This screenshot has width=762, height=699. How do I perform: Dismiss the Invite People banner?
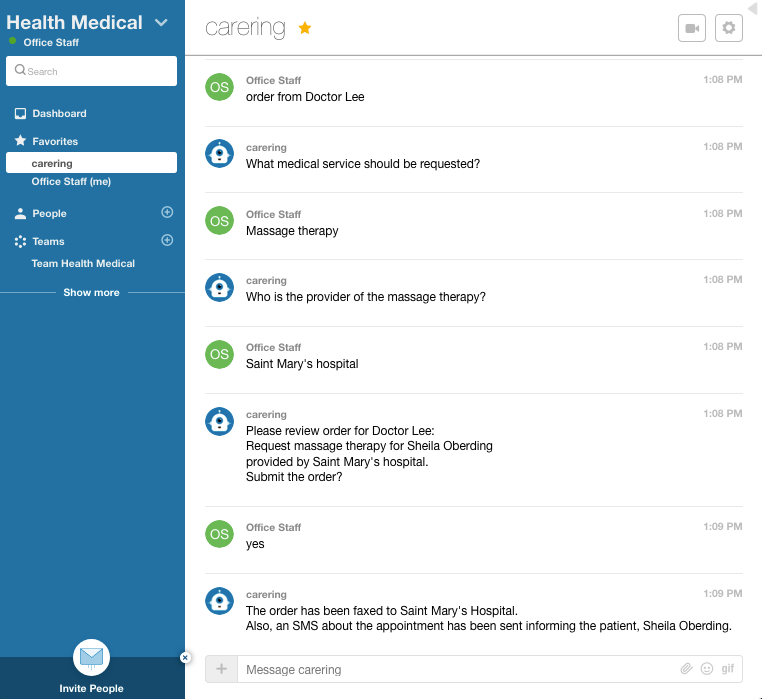185,658
